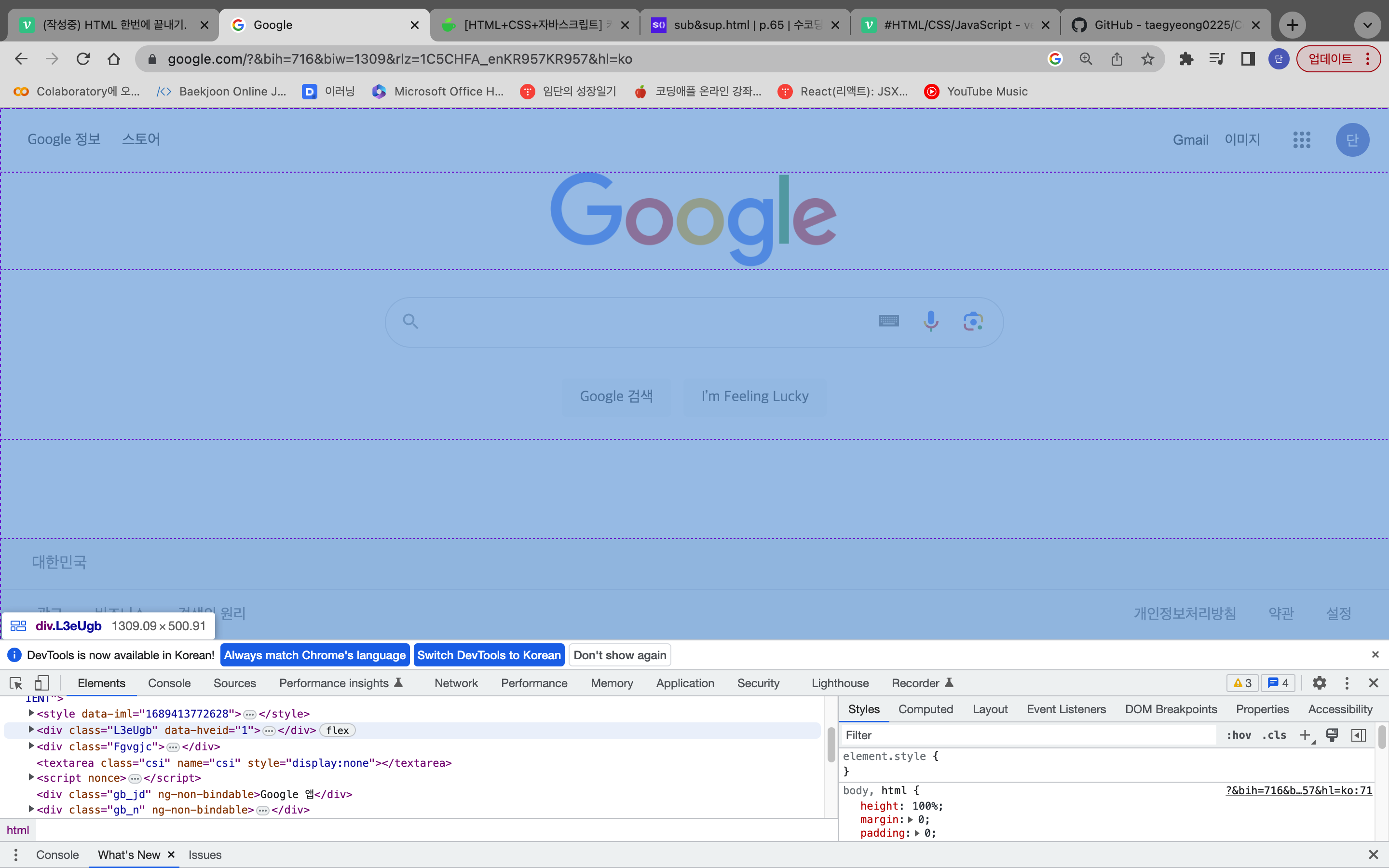
Task: Switch to the GitHub taegyeong0225 tab
Action: pyautogui.click(x=1165, y=25)
